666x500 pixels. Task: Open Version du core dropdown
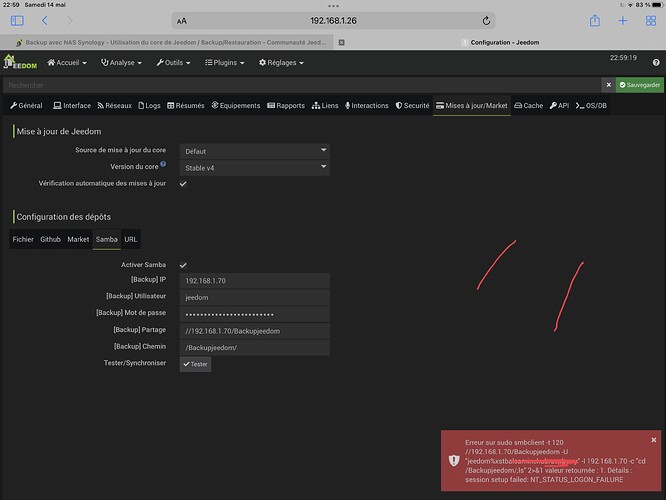(255, 167)
